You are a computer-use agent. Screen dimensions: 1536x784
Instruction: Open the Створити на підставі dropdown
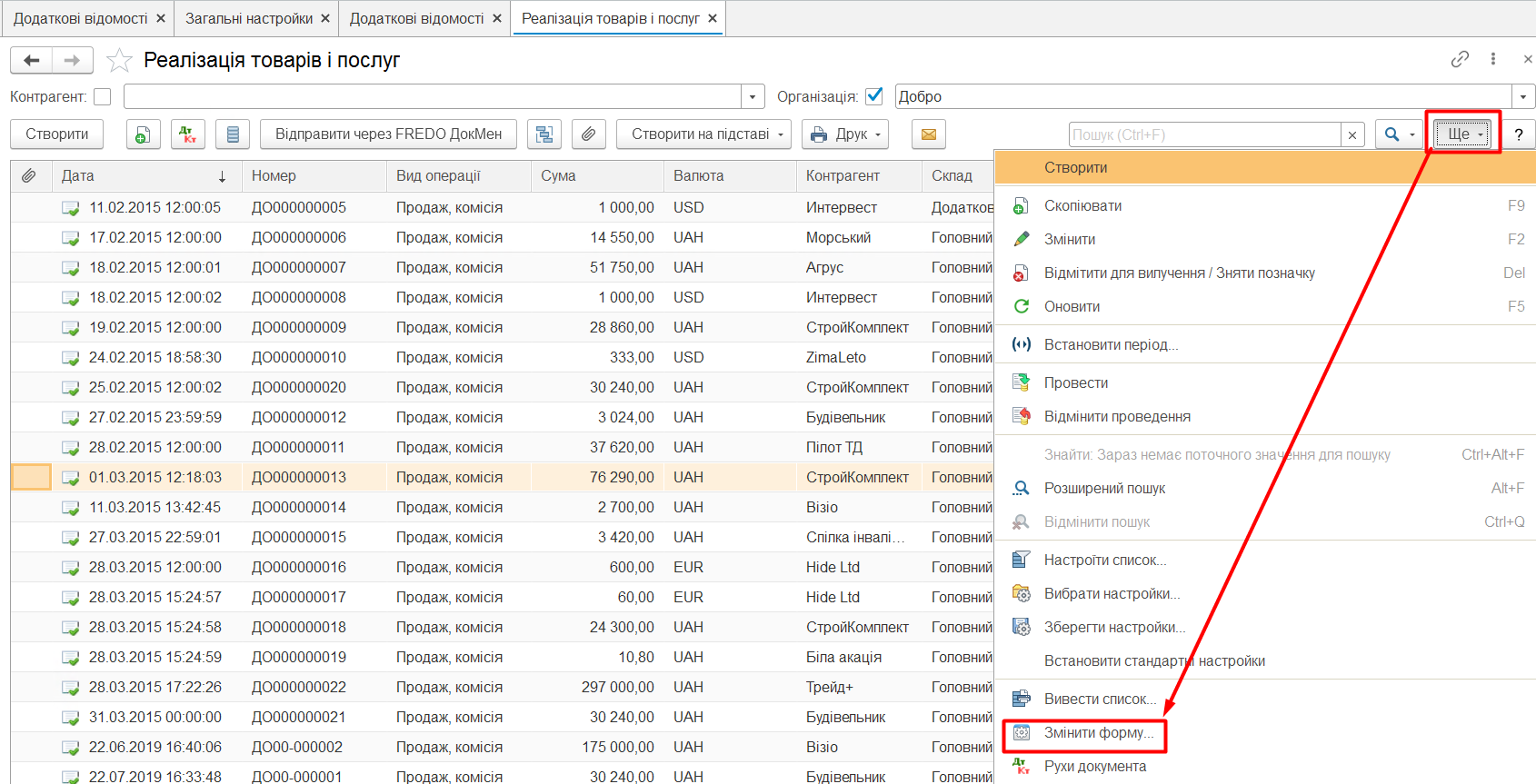(x=703, y=134)
